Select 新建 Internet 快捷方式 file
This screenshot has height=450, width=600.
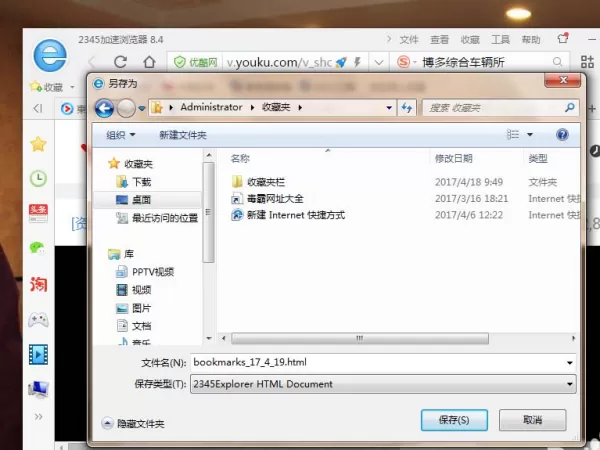288,215
